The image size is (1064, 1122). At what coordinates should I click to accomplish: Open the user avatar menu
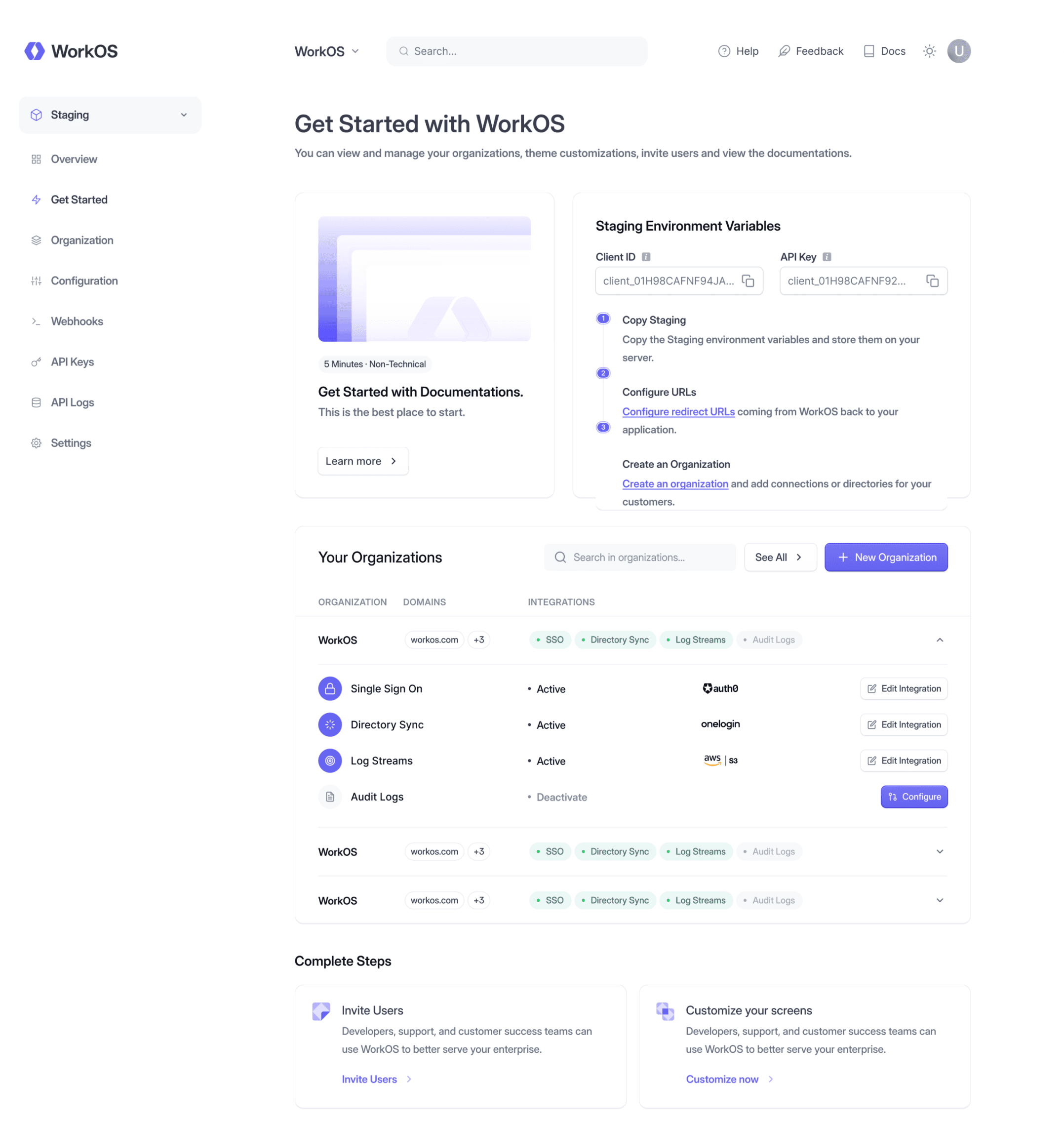pos(958,51)
